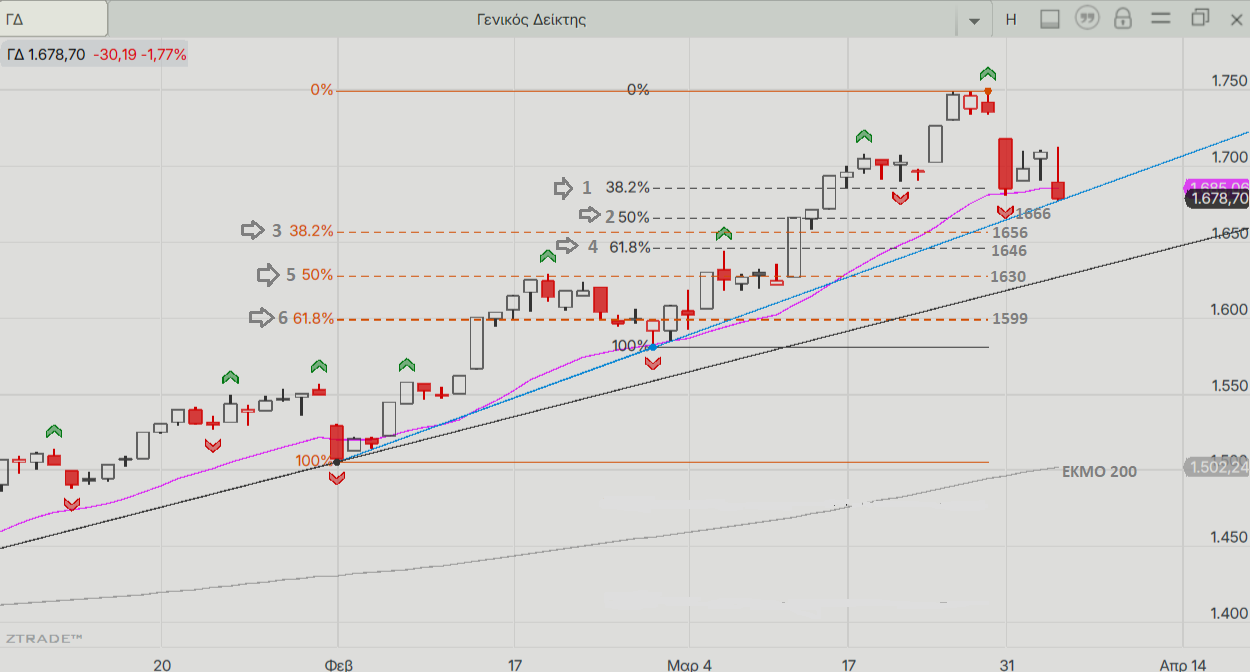Open the quotes bubble icon
The width and height of the screenshot is (1250, 672).
point(1086,18)
